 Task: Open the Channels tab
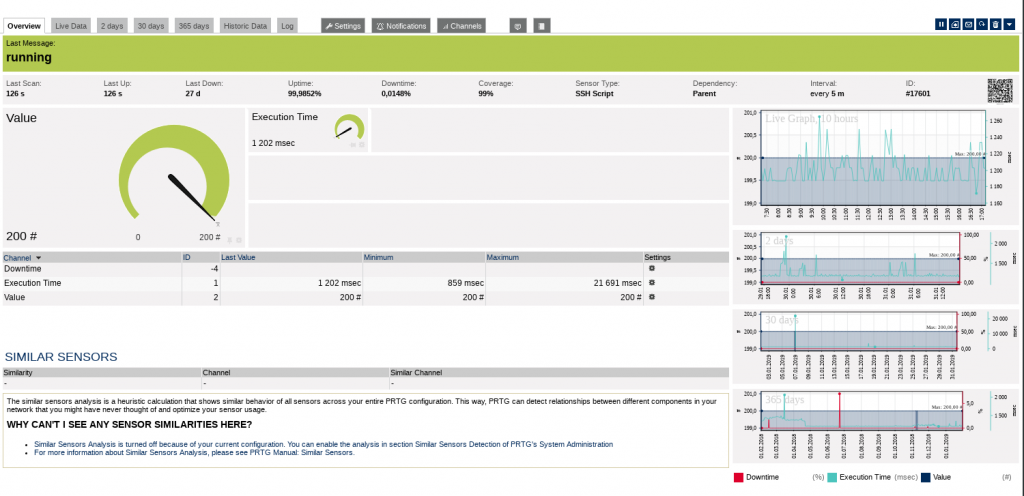tap(462, 26)
